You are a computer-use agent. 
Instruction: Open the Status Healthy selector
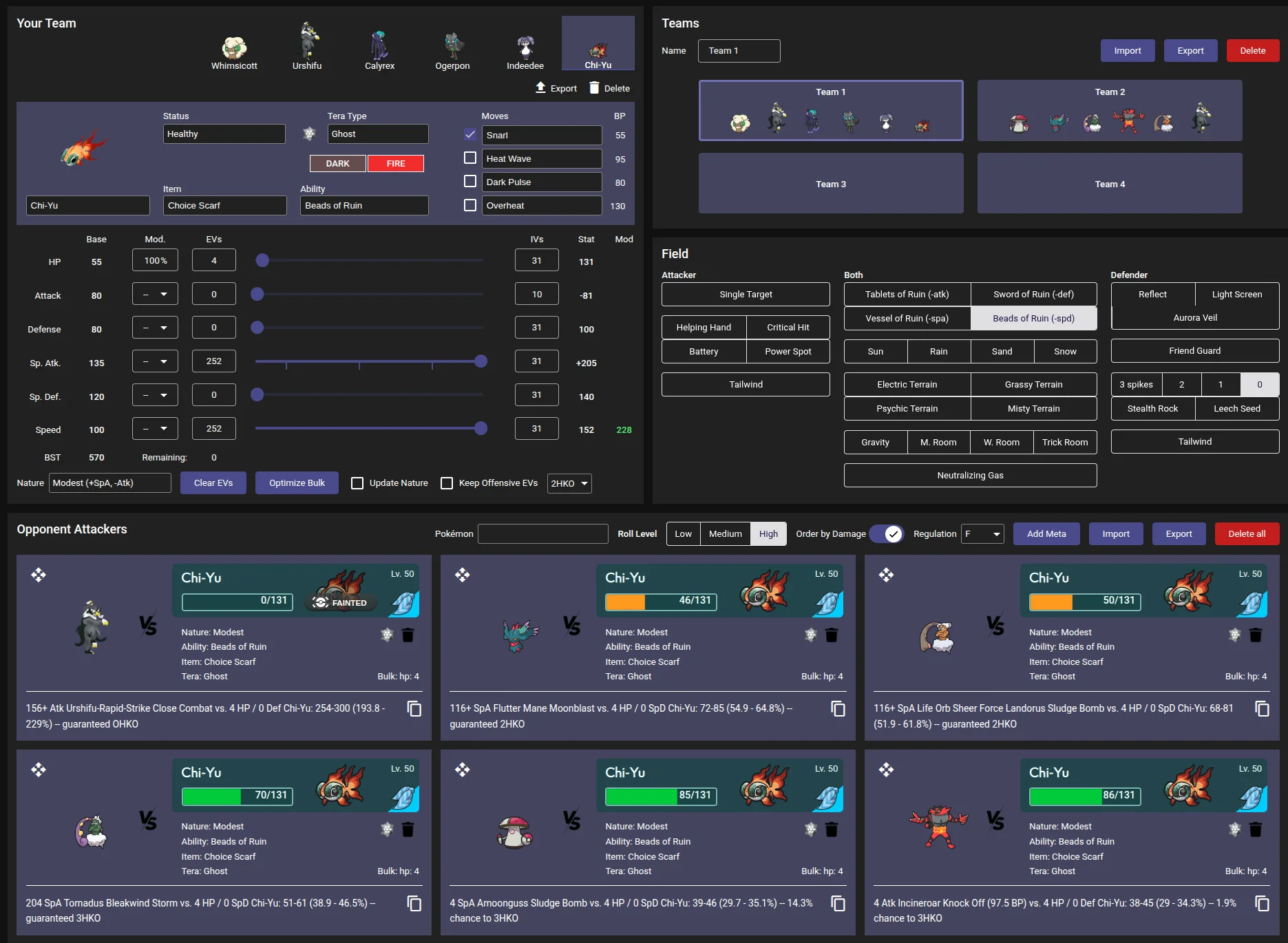pos(224,134)
